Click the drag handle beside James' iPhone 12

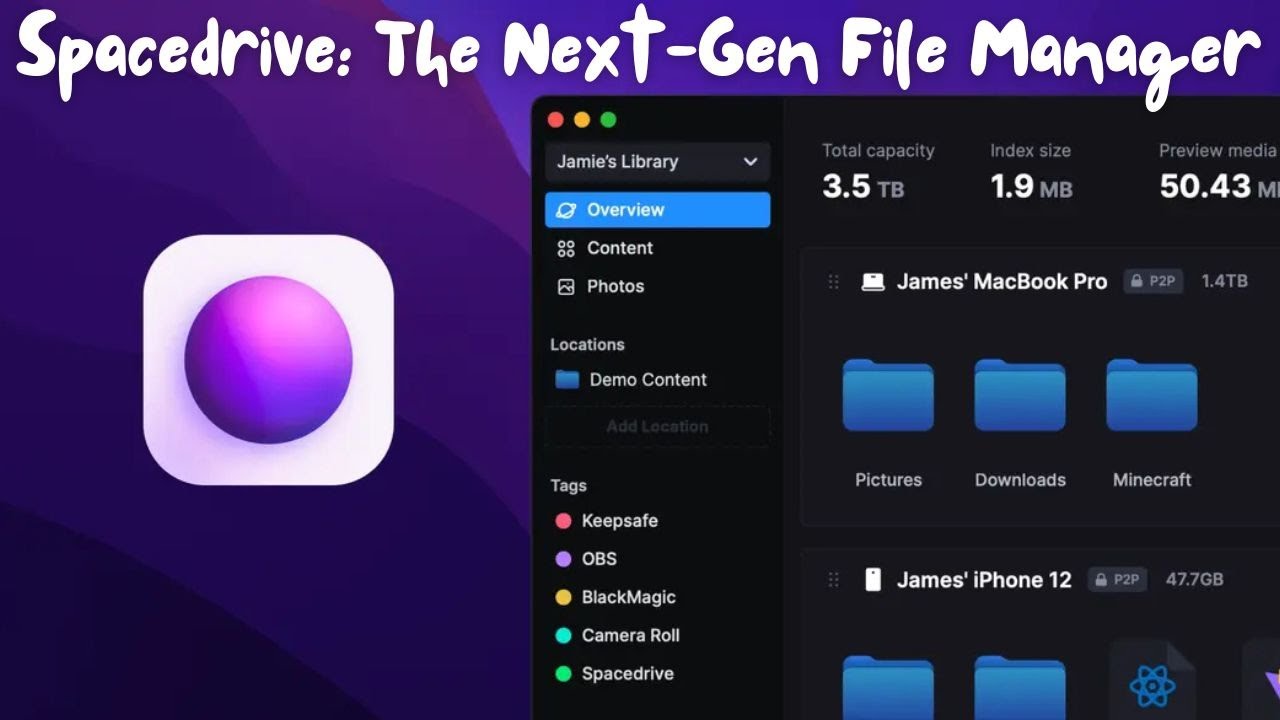tap(833, 580)
